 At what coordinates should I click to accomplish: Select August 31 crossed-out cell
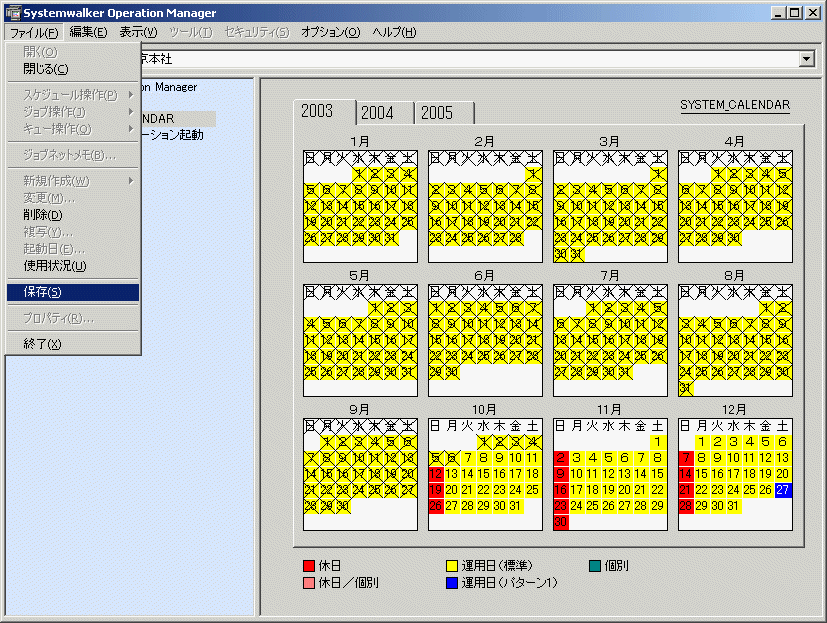tap(686, 389)
